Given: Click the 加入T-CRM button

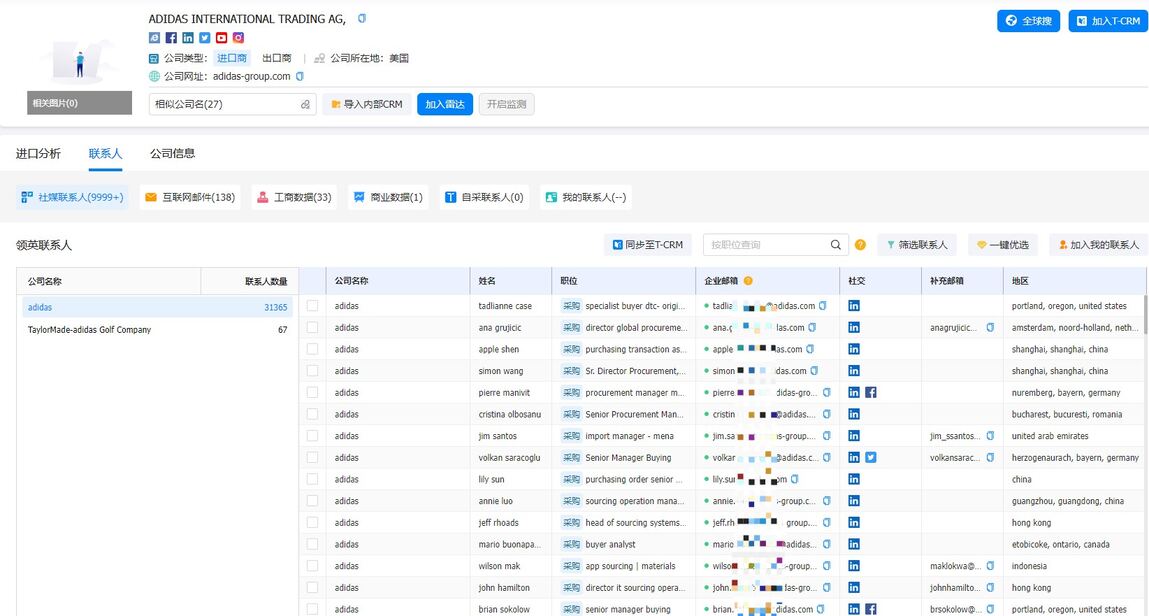Looking at the screenshot, I should (1107, 21).
